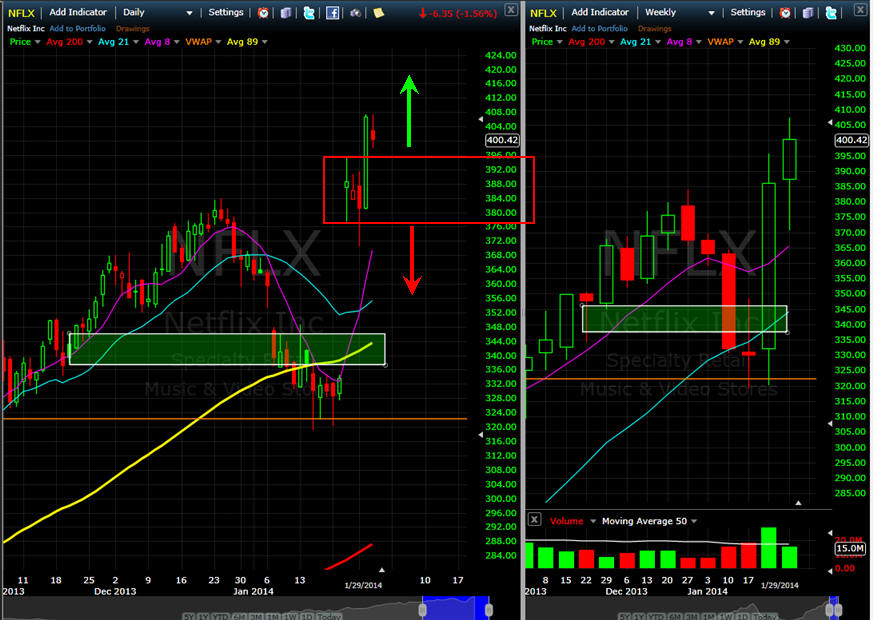Click the blue range slider on Daily timeline

coord(456,608)
